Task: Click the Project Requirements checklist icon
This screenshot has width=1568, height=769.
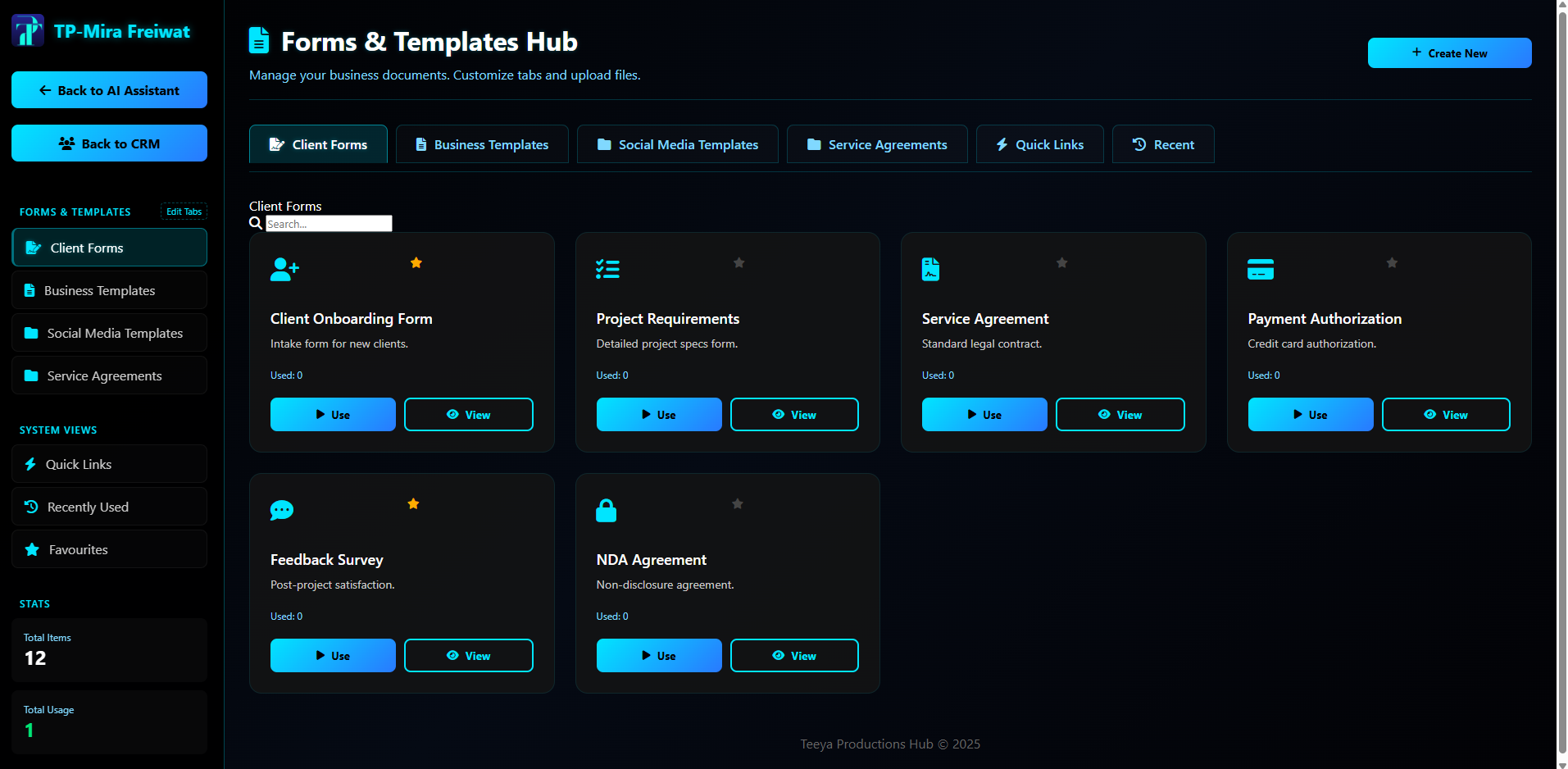Action: [608, 269]
